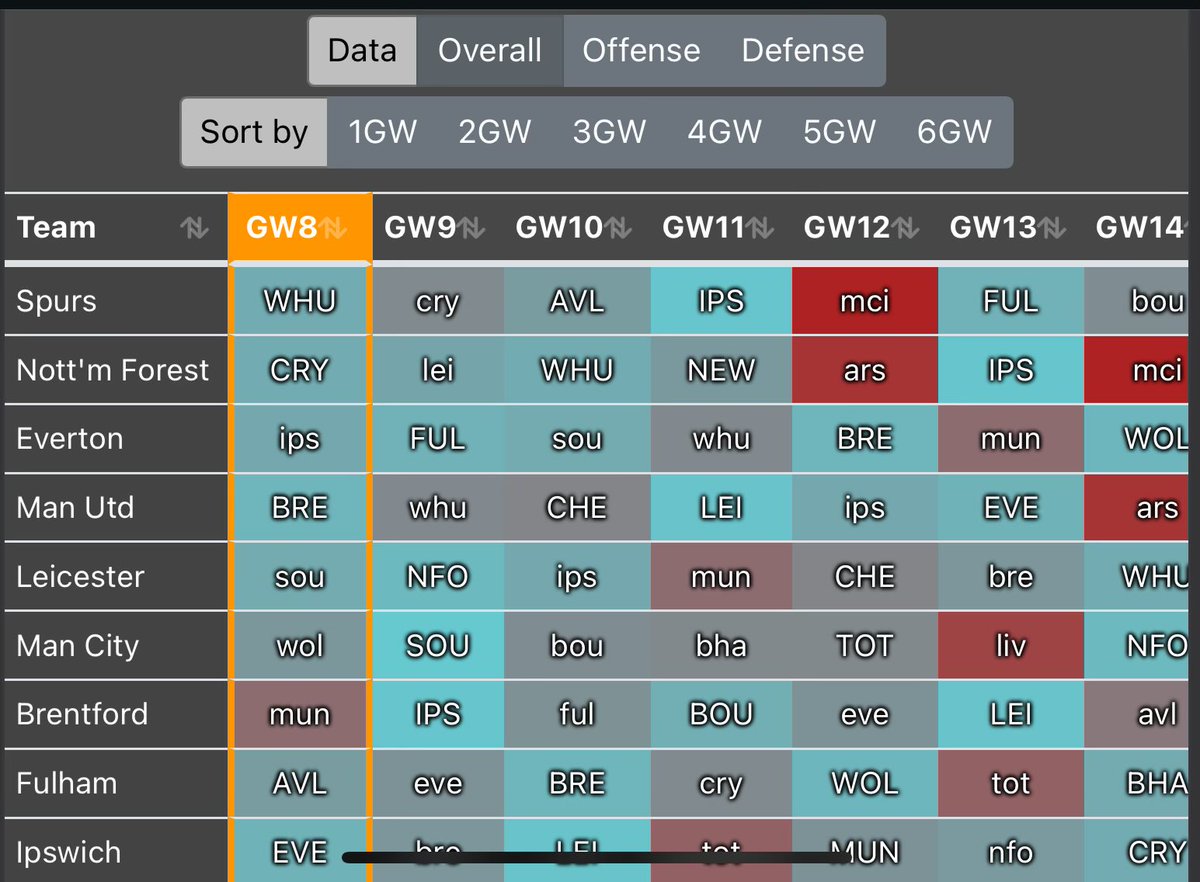Screen dimensions: 1200x882
Task: Click Fulham GW13 tot cell
Action: point(1011,783)
